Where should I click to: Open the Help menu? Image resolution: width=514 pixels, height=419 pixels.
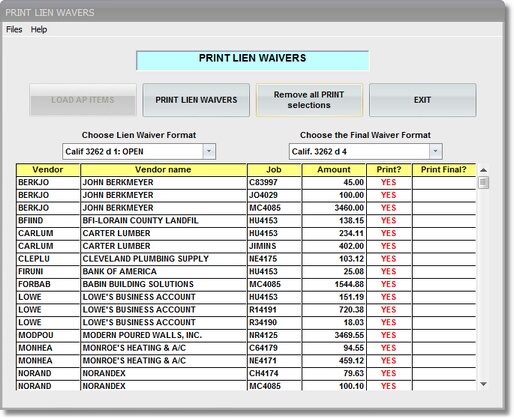coord(39,29)
